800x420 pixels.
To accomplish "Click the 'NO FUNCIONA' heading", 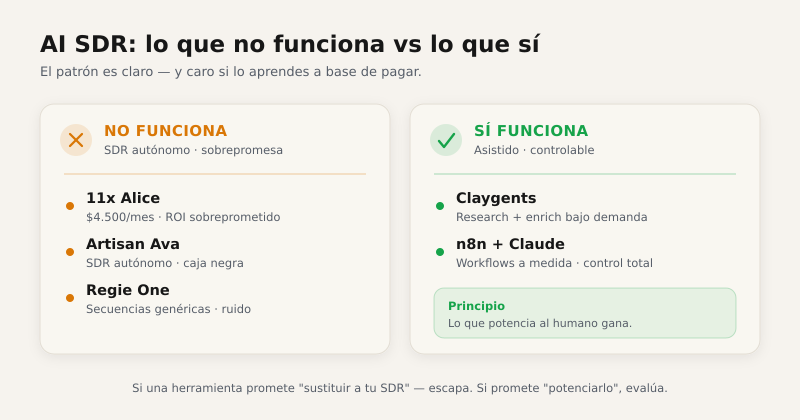I will point(166,131).
